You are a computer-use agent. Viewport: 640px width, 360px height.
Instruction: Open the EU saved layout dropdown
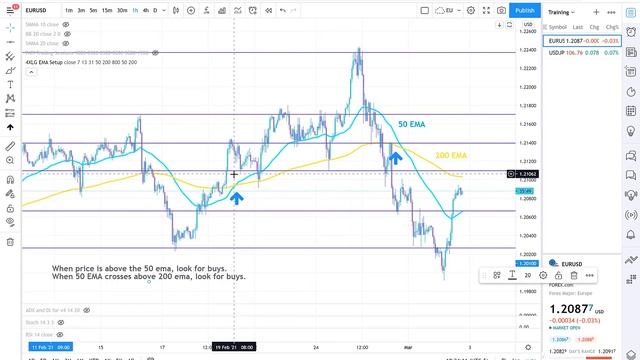448,11
